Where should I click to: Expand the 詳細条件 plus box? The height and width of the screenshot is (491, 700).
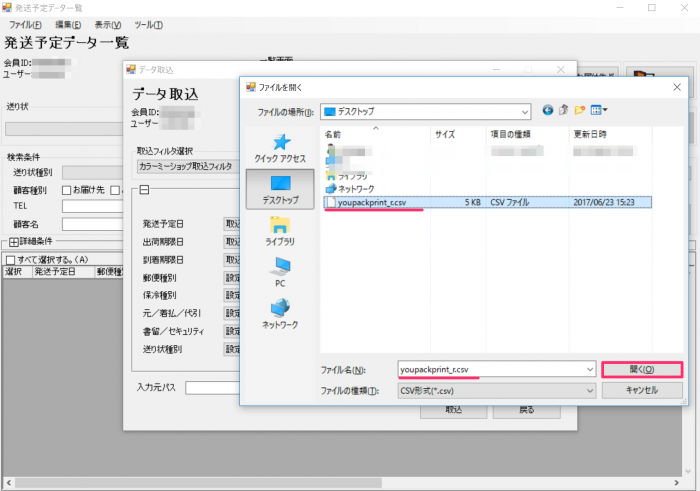click(14, 242)
